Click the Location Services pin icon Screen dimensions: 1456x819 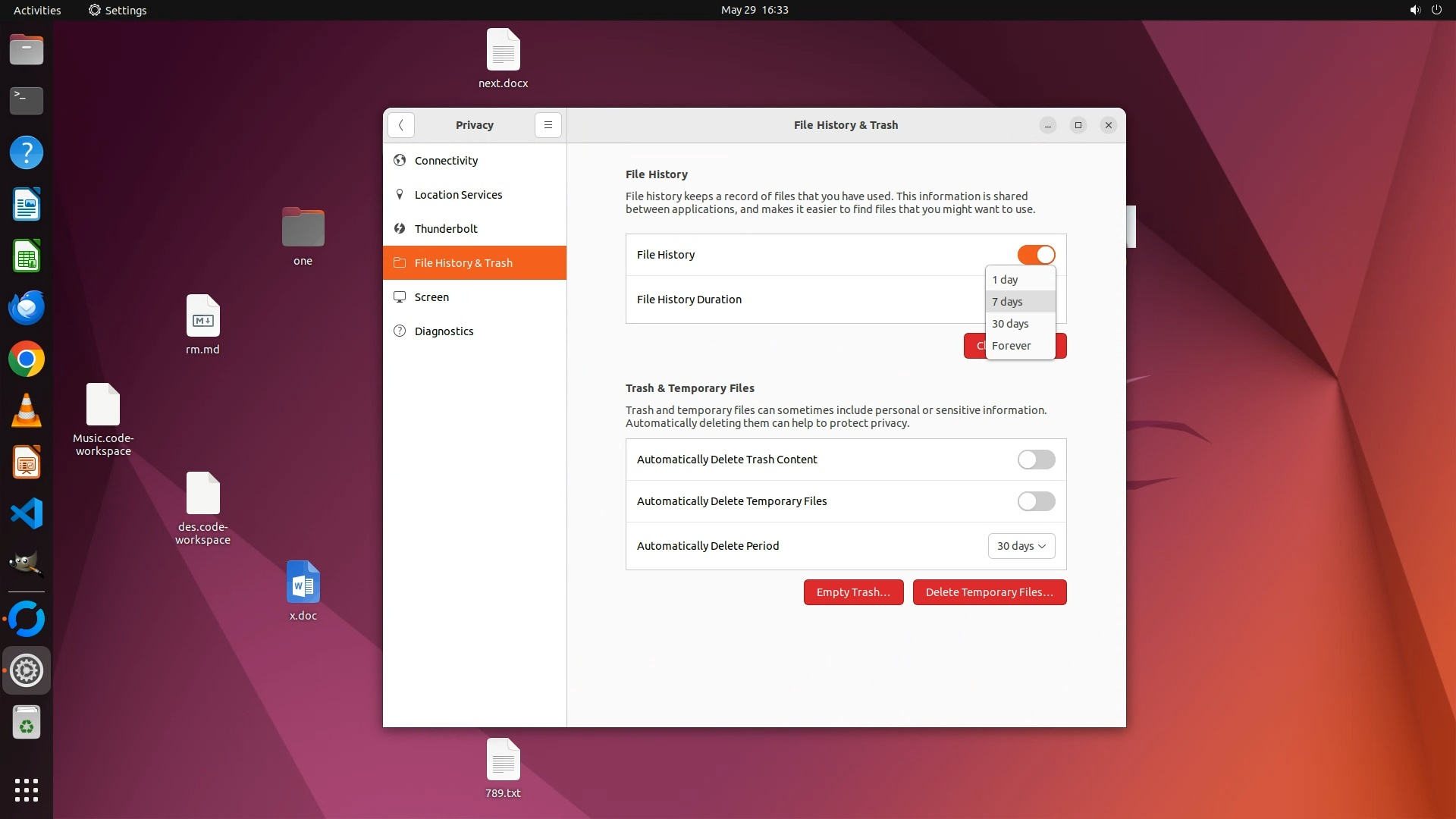[x=400, y=195]
